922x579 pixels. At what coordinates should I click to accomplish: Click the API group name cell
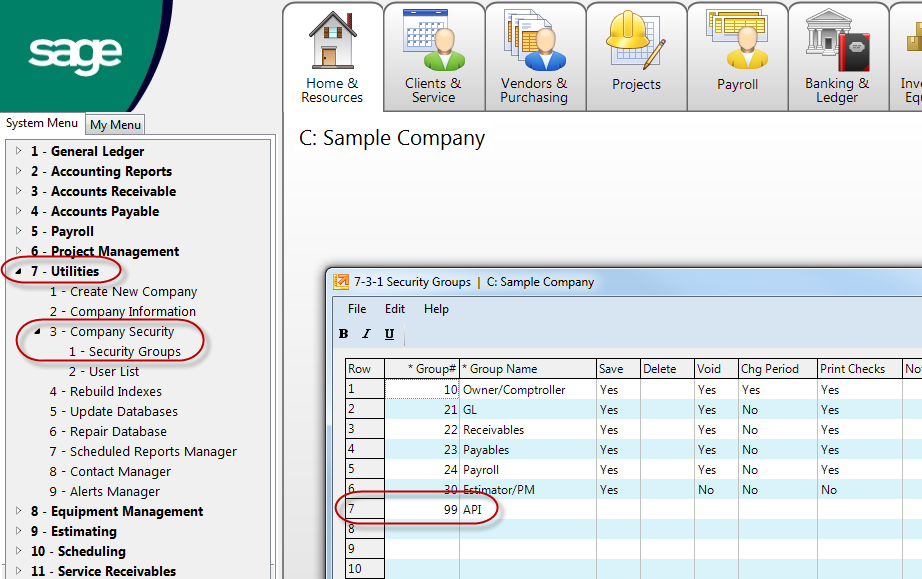click(527, 510)
